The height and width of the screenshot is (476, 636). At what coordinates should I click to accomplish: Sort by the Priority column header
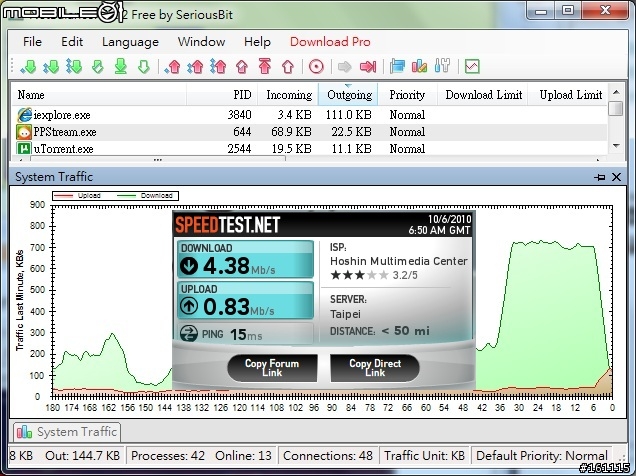(408, 95)
